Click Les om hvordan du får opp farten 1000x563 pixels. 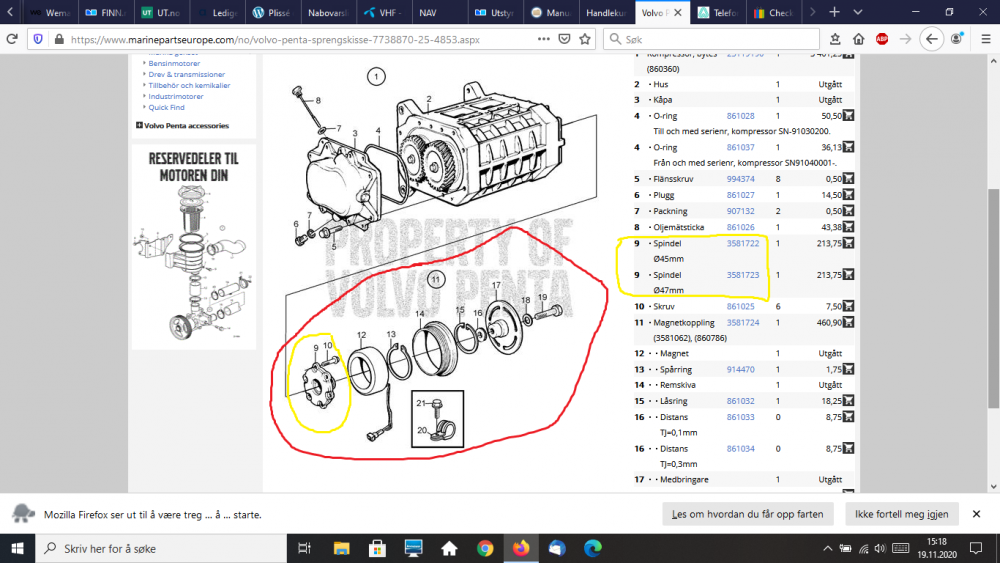[x=747, y=514]
